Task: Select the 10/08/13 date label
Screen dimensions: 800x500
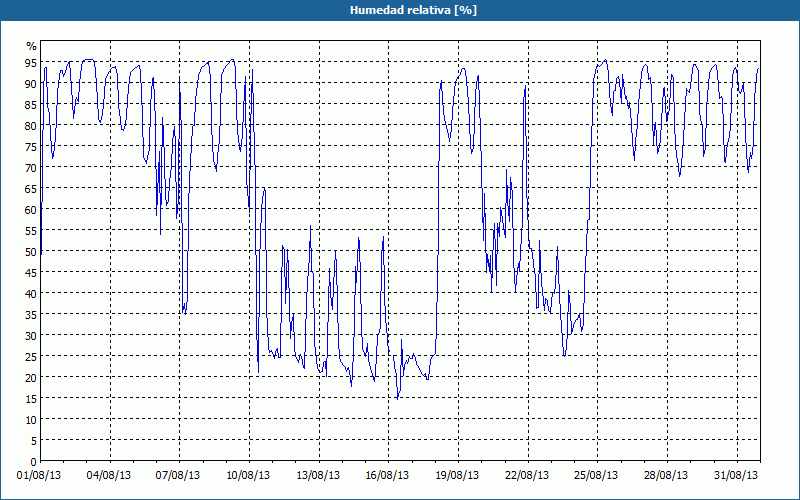Action: point(248,476)
